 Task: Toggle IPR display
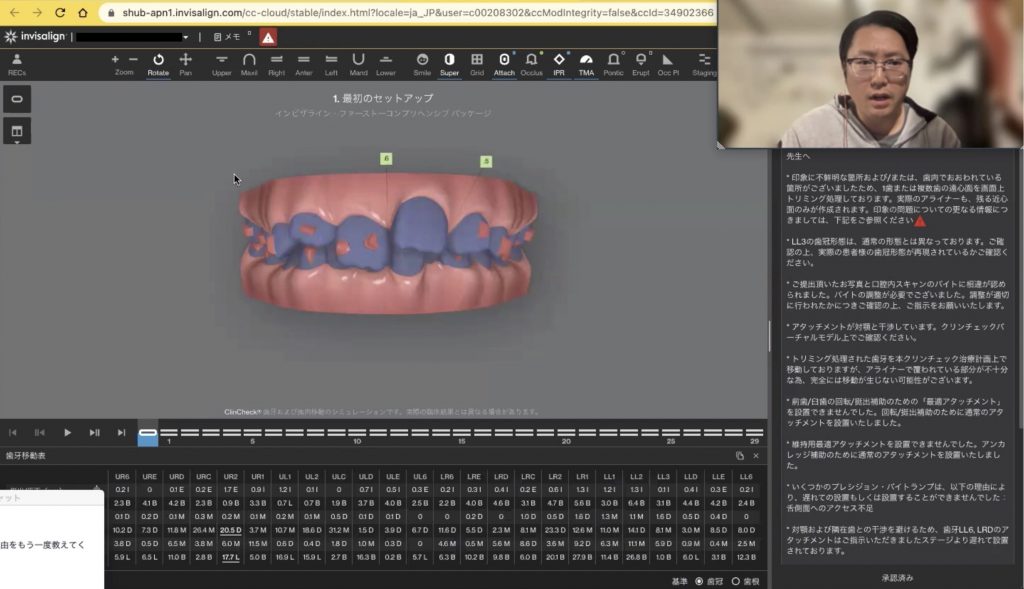coord(559,65)
